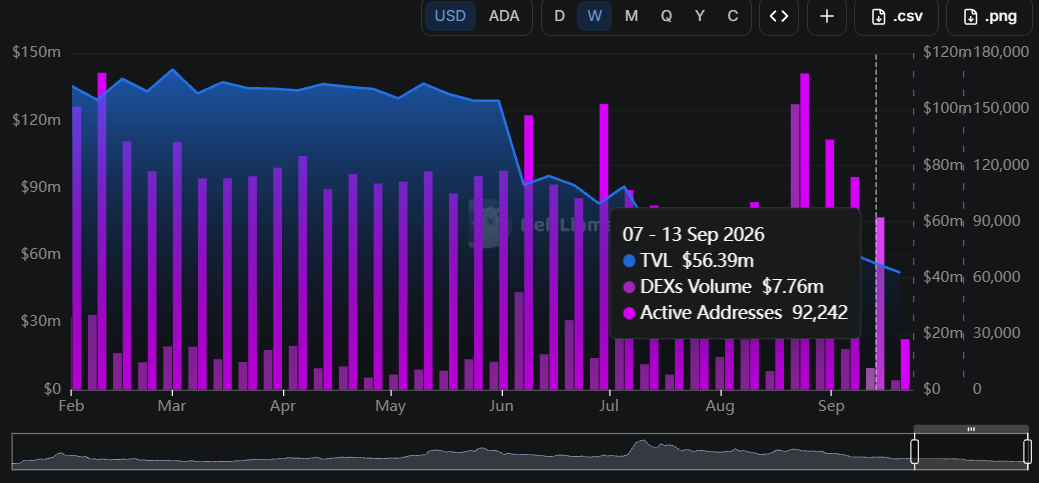Download chart data as .csv

(x=896, y=17)
